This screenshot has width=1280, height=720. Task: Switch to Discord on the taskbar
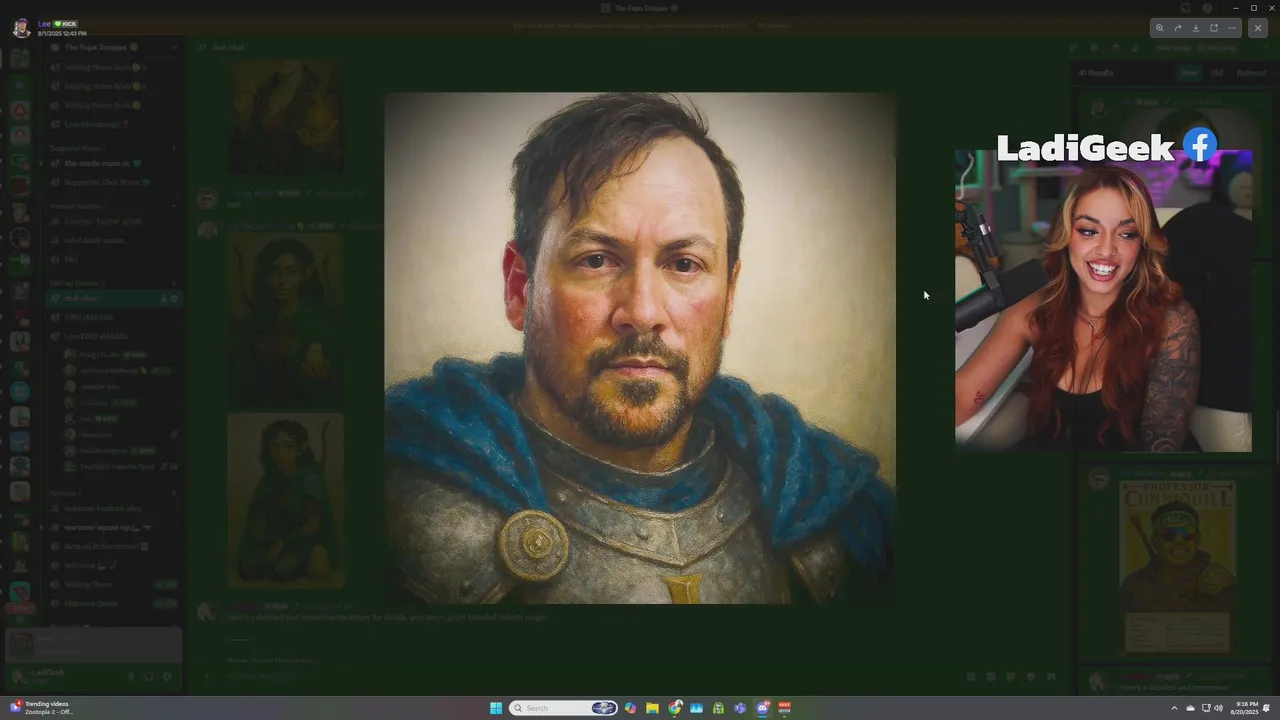click(x=763, y=708)
